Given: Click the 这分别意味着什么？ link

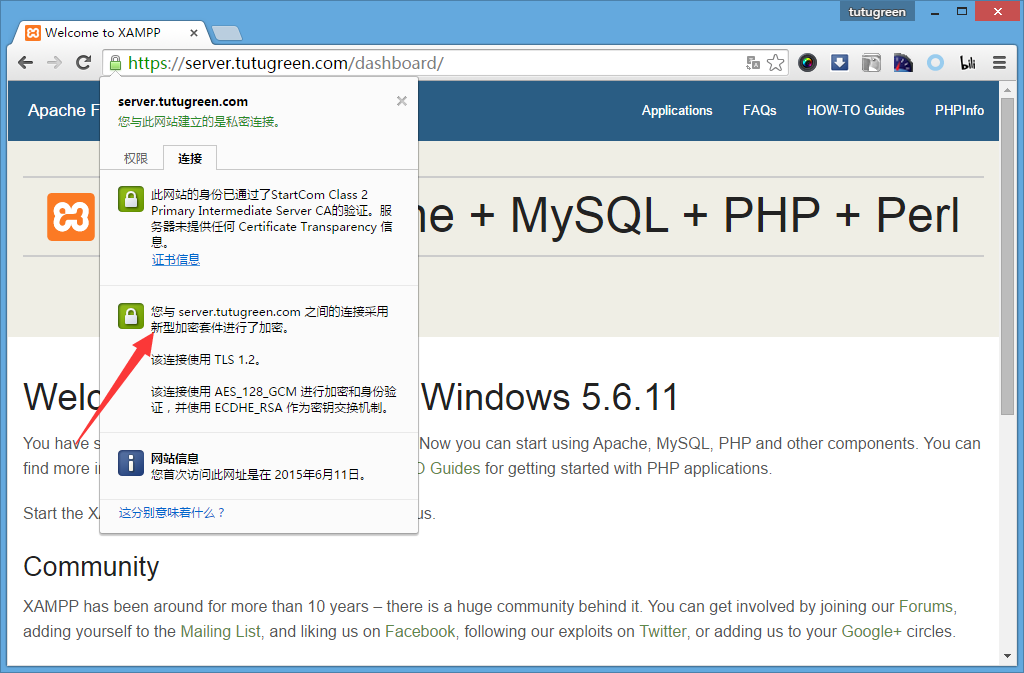Looking at the screenshot, I should (172, 513).
